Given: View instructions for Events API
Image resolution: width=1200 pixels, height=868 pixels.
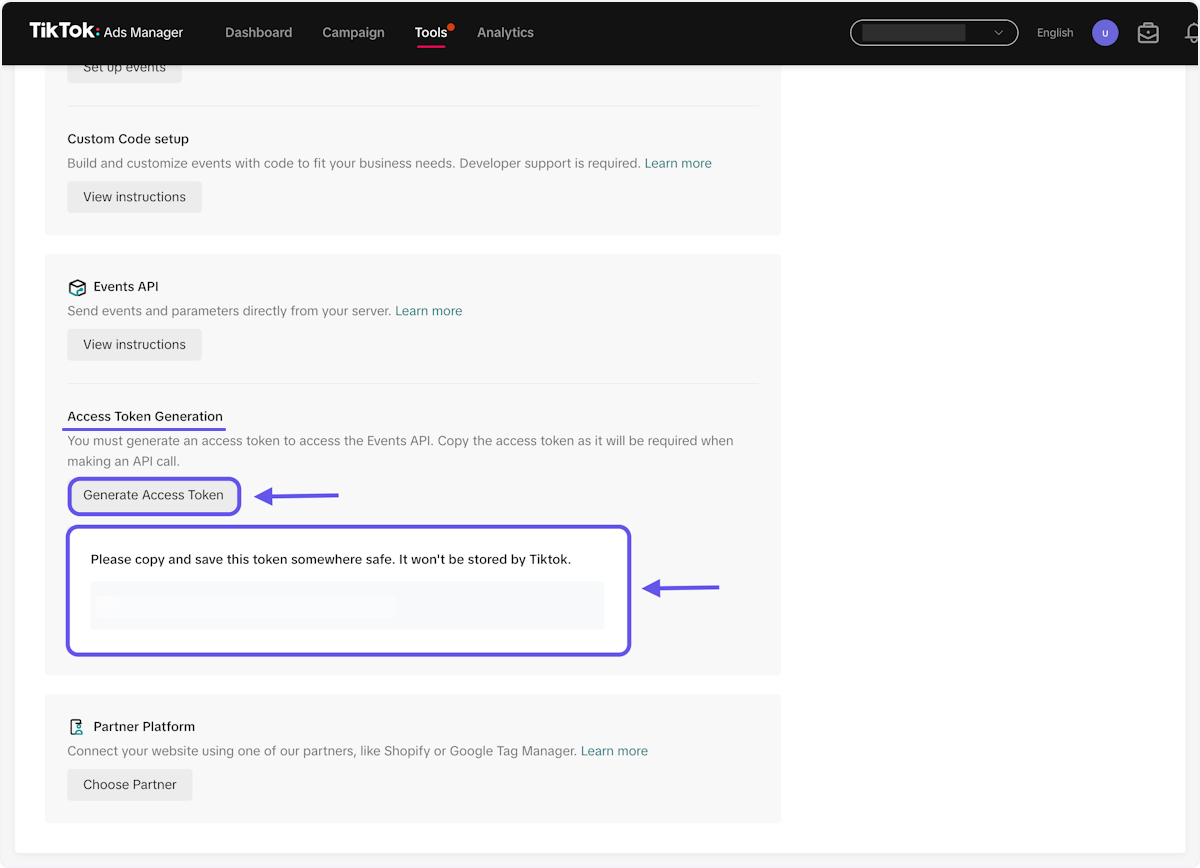Looking at the screenshot, I should [x=134, y=345].
